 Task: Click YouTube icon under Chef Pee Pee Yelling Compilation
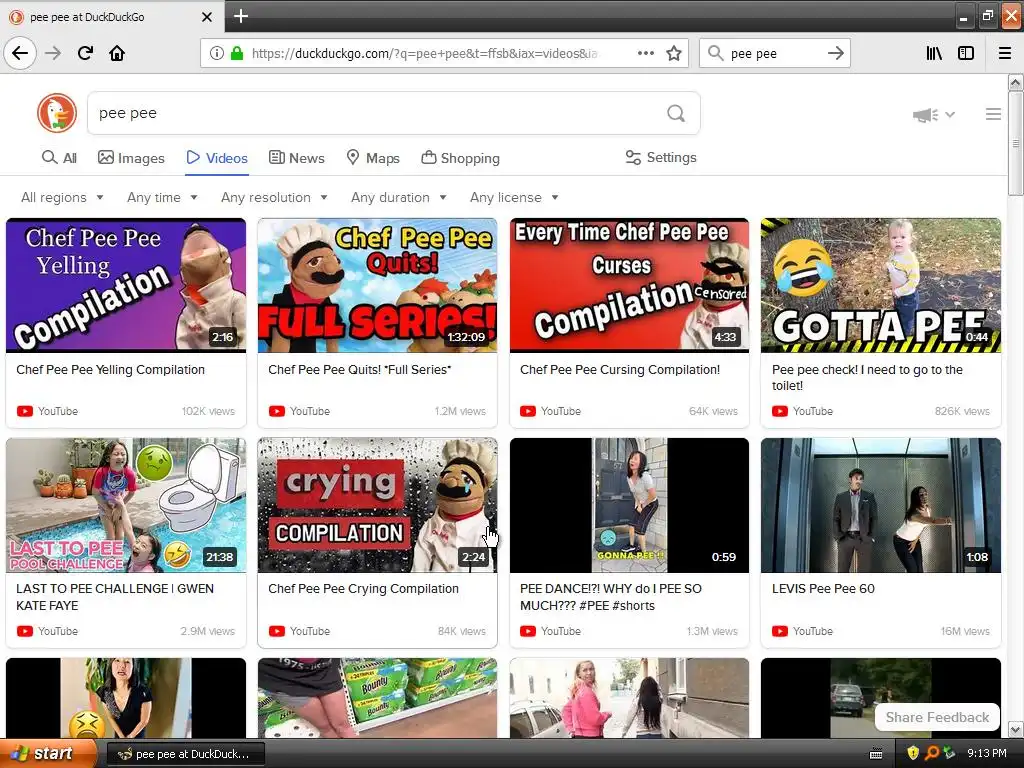[x=25, y=411]
